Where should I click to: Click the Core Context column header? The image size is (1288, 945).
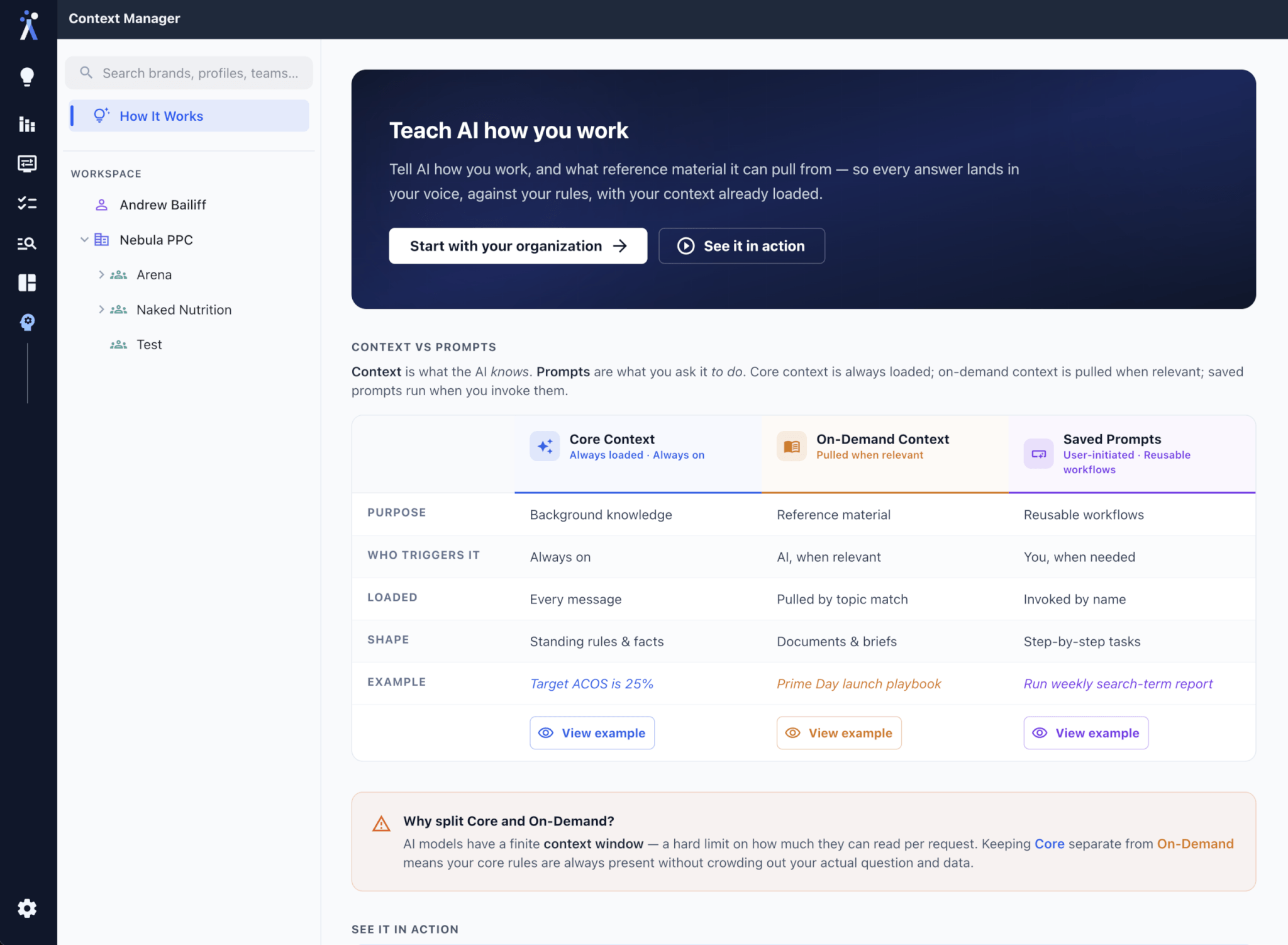coord(638,454)
